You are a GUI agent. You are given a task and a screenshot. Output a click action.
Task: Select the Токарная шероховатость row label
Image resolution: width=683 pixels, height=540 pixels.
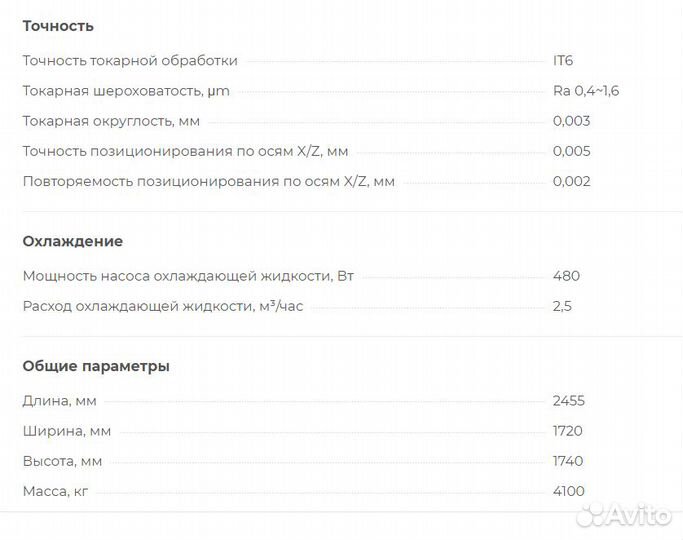tap(127, 91)
